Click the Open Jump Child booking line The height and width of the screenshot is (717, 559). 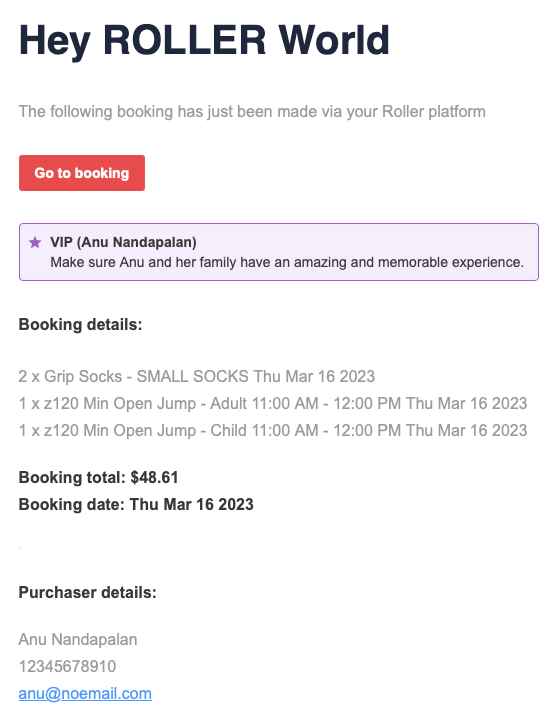coord(273,430)
